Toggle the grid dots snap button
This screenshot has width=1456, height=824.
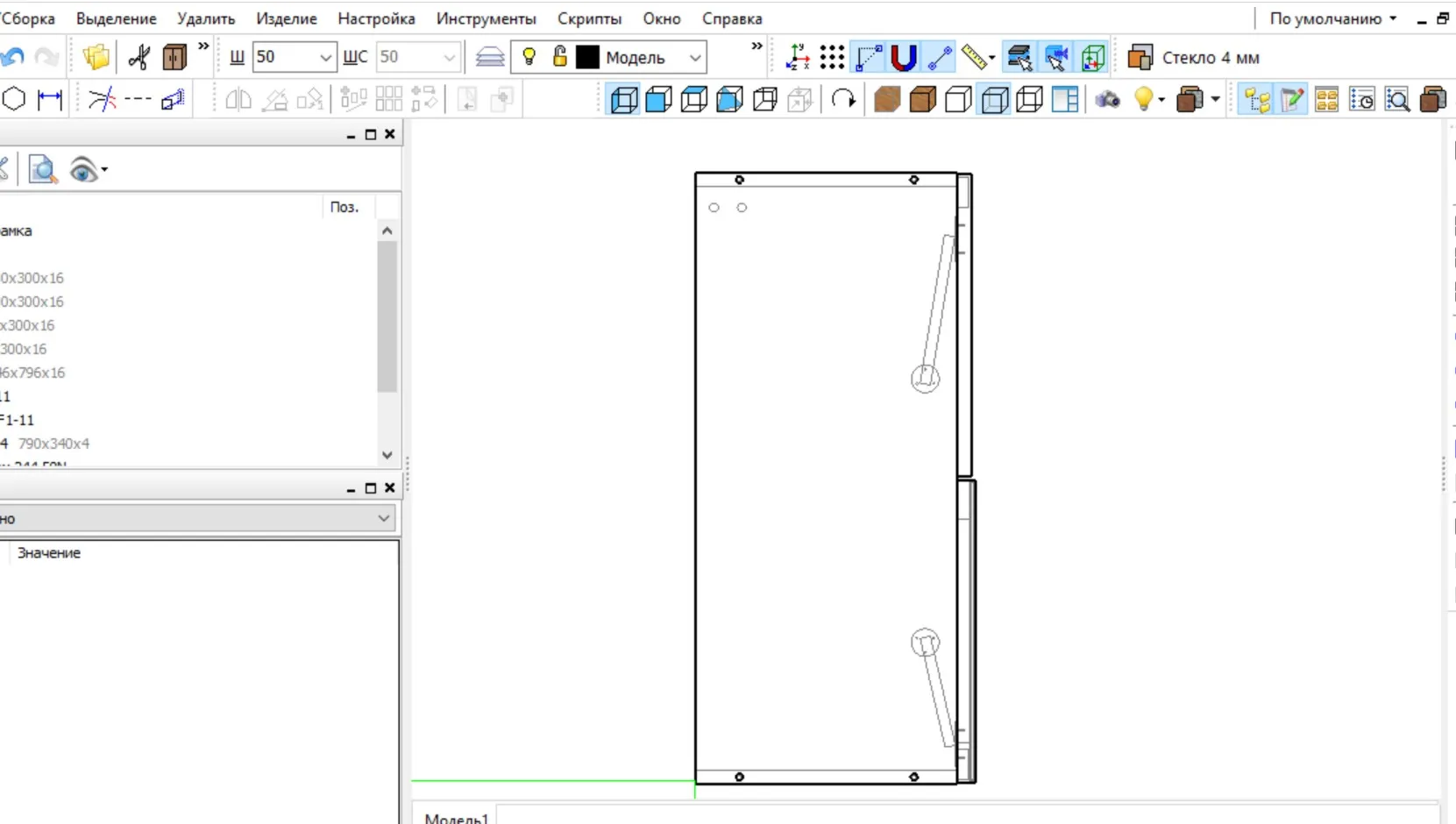coord(832,58)
